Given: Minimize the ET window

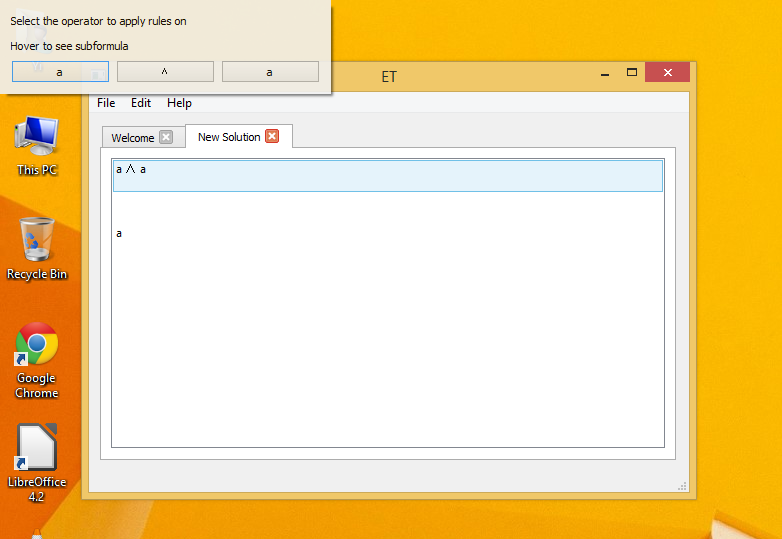Looking at the screenshot, I should pyautogui.click(x=605, y=73).
